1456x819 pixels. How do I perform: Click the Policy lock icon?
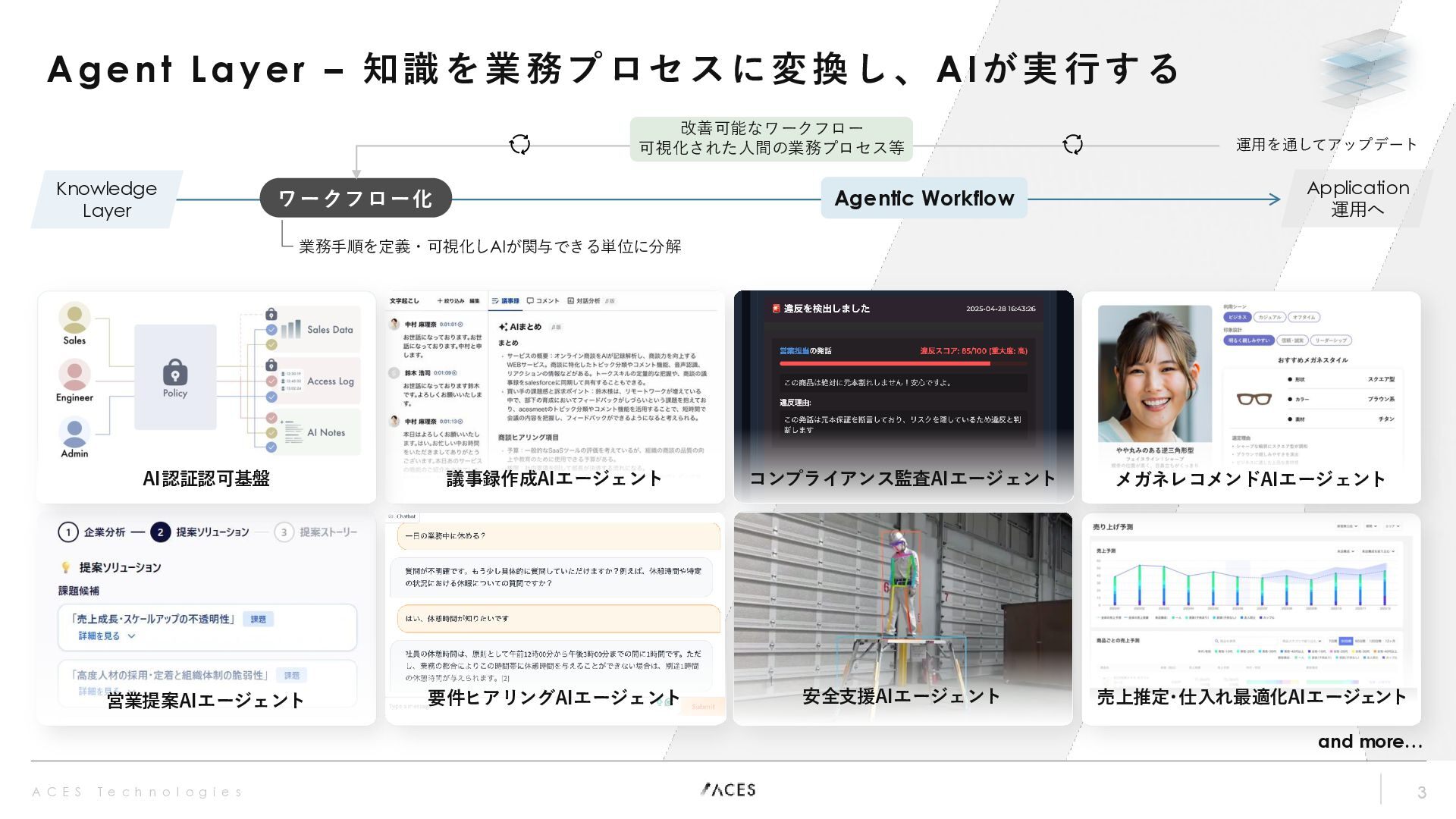[x=175, y=373]
